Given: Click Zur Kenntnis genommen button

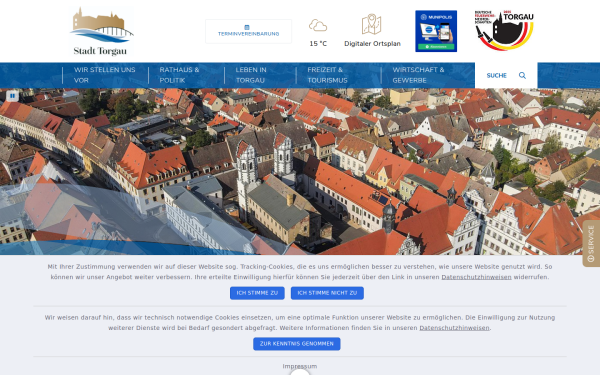Looking at the screenshot, I should click(297, 344).
